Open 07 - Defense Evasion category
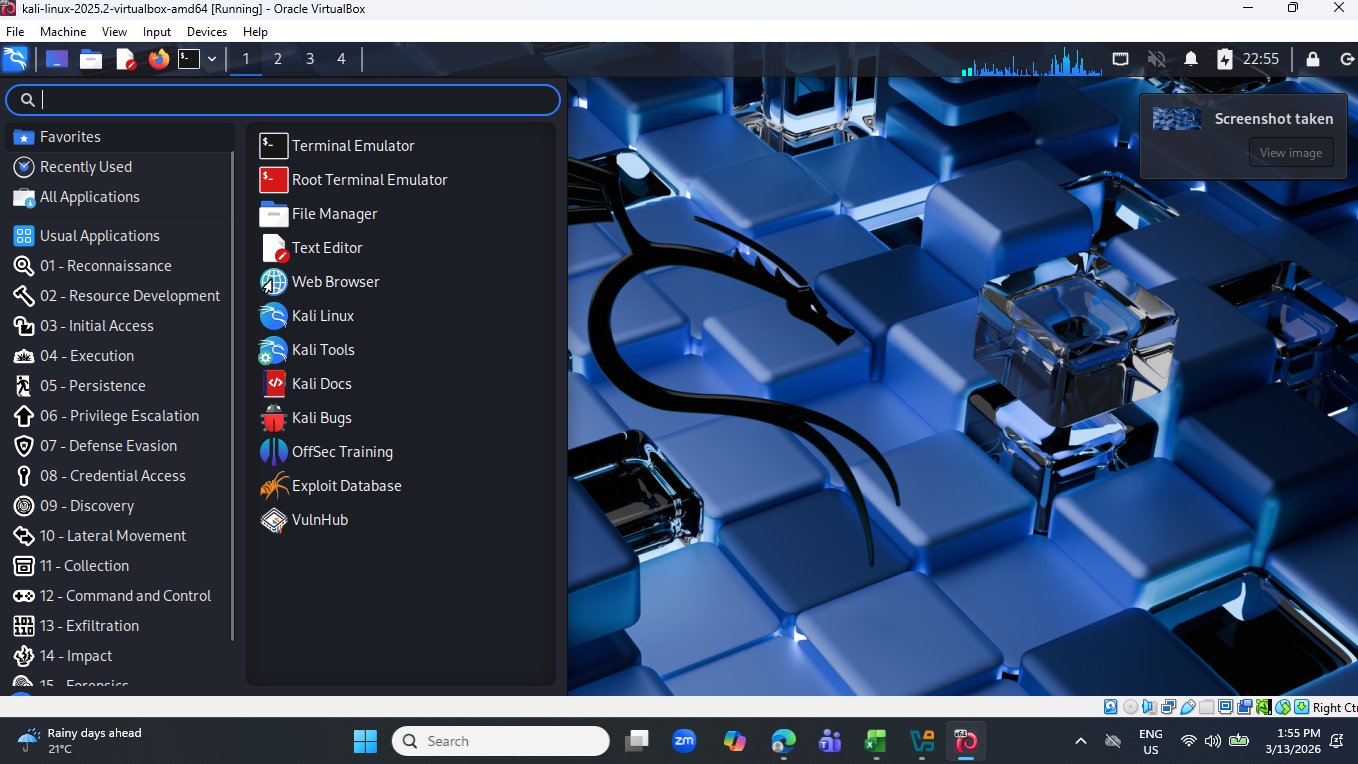The height and width of the screenshot is (764, 1358). [120, 446]
